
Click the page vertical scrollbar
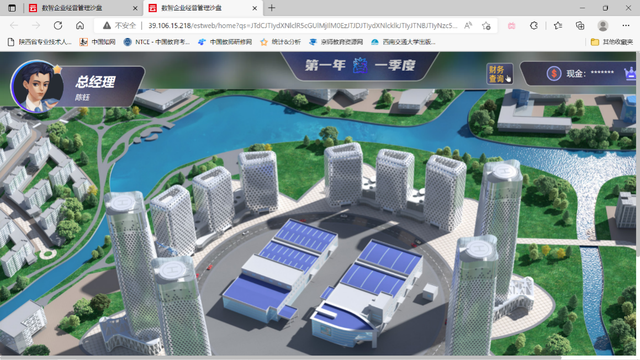638,155
